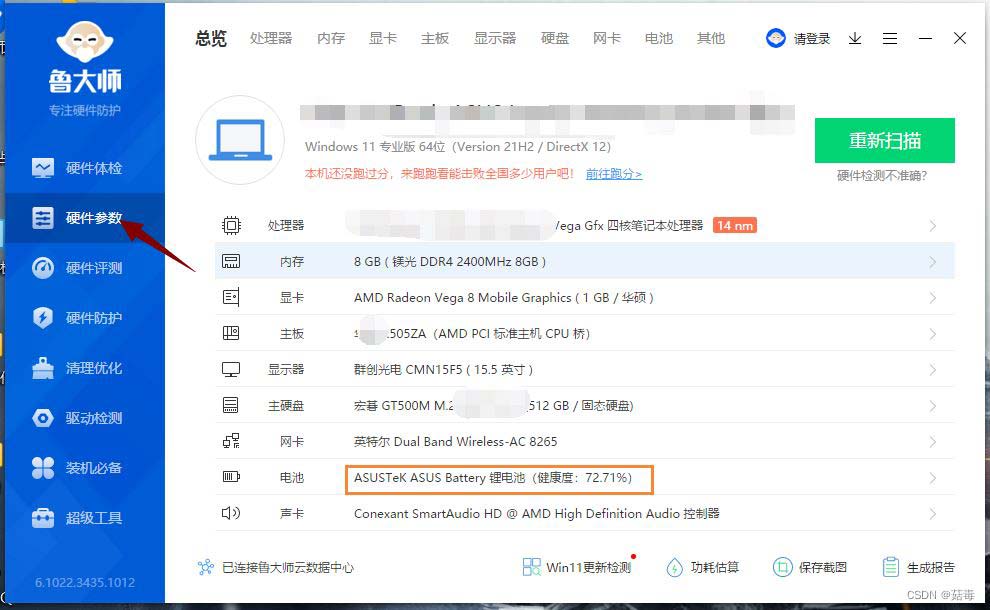
Task: Click 保存截图 to save screenshot
Action: click(810, 567)
